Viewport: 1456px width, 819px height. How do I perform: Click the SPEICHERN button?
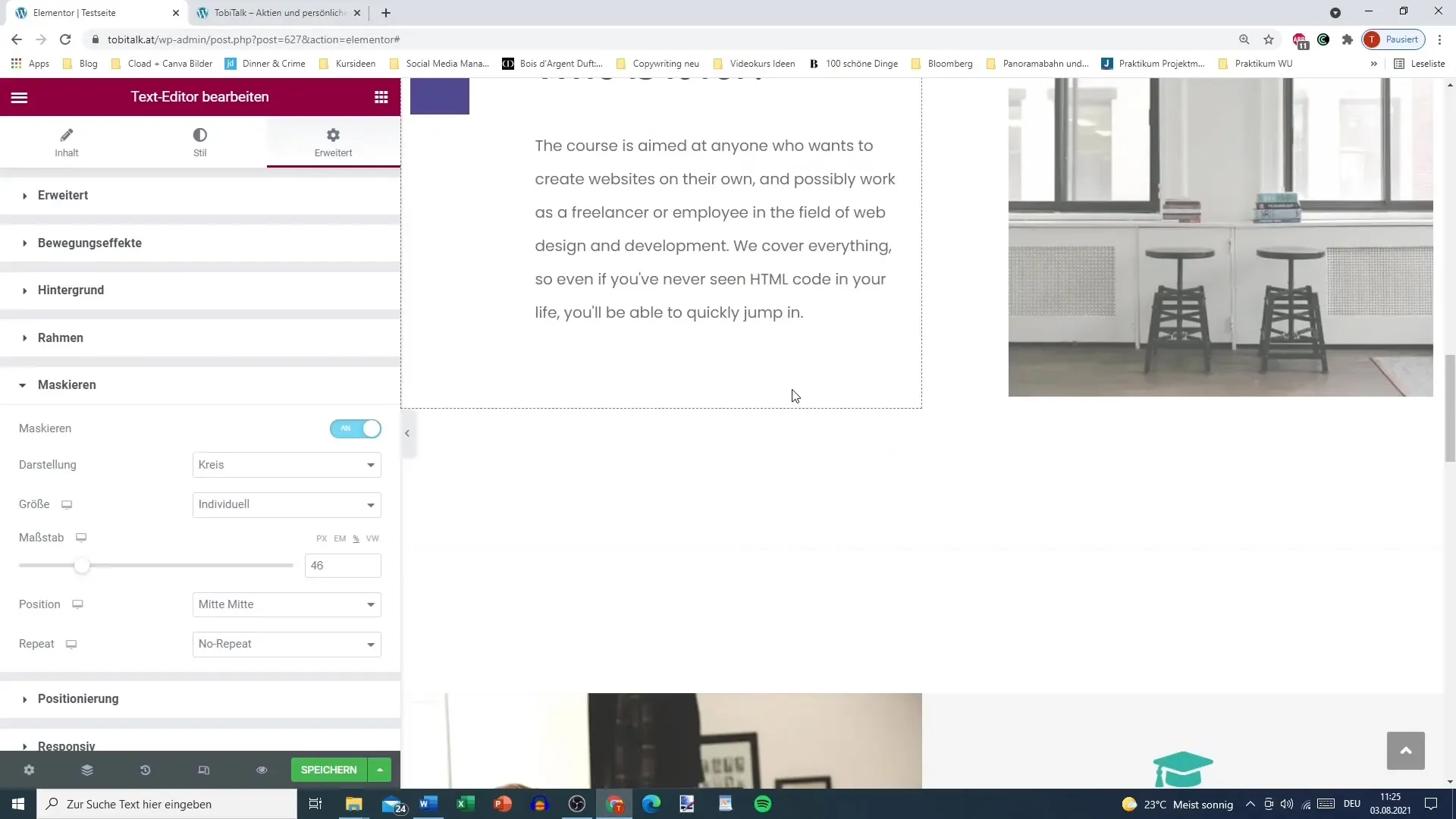(328, 770)
